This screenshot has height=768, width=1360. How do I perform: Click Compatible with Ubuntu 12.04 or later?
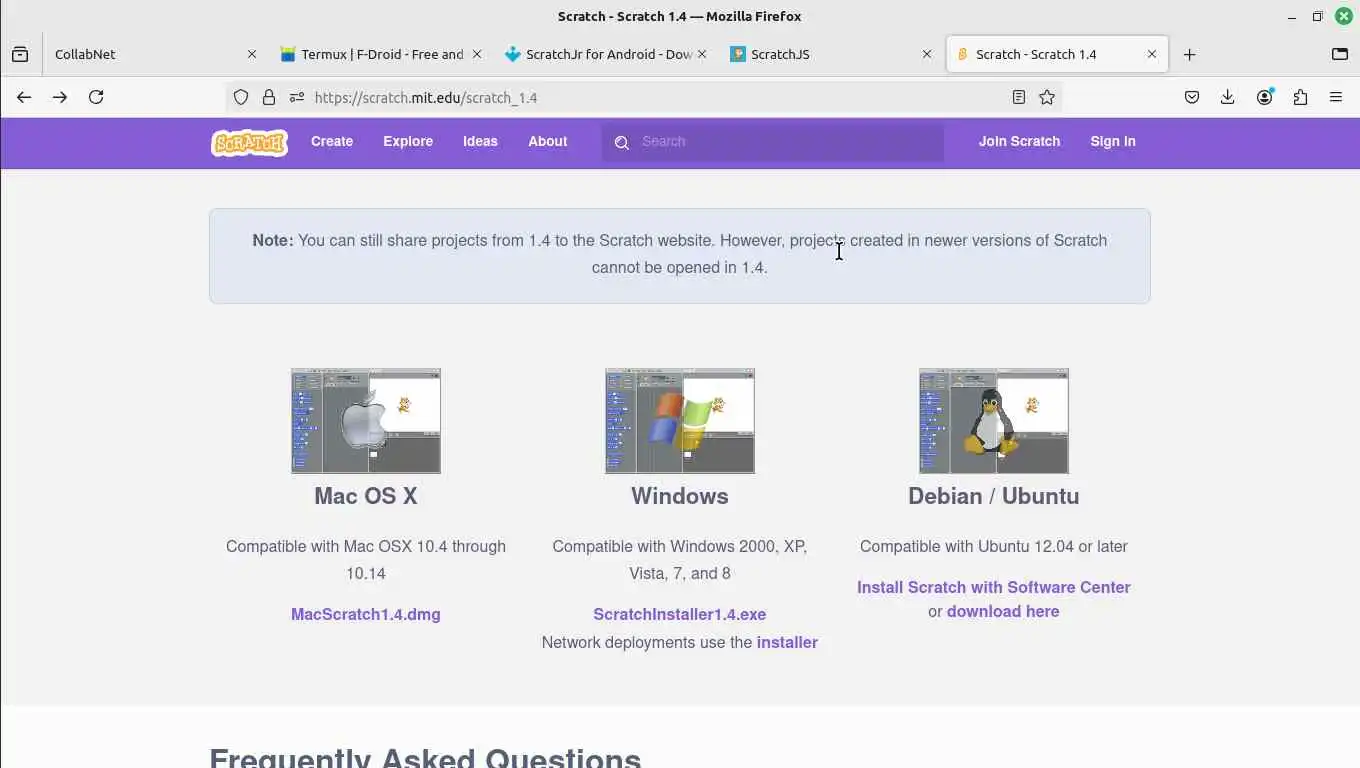tap(994, 547)
